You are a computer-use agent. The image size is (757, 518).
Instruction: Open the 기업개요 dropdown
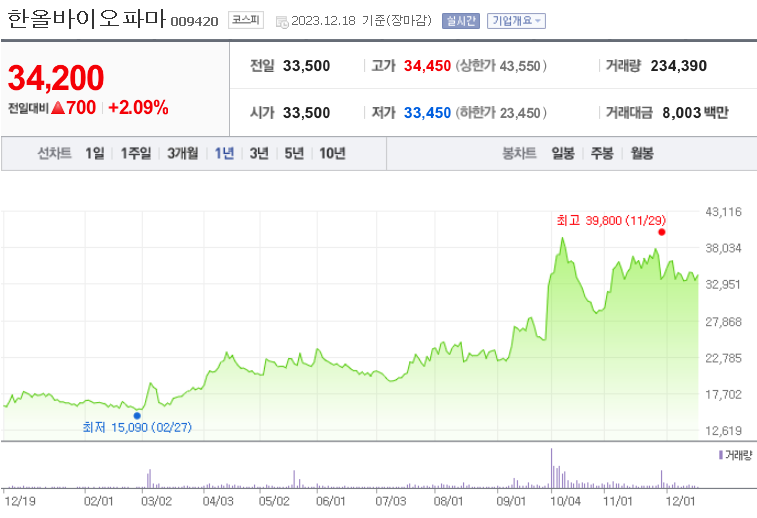516,21
